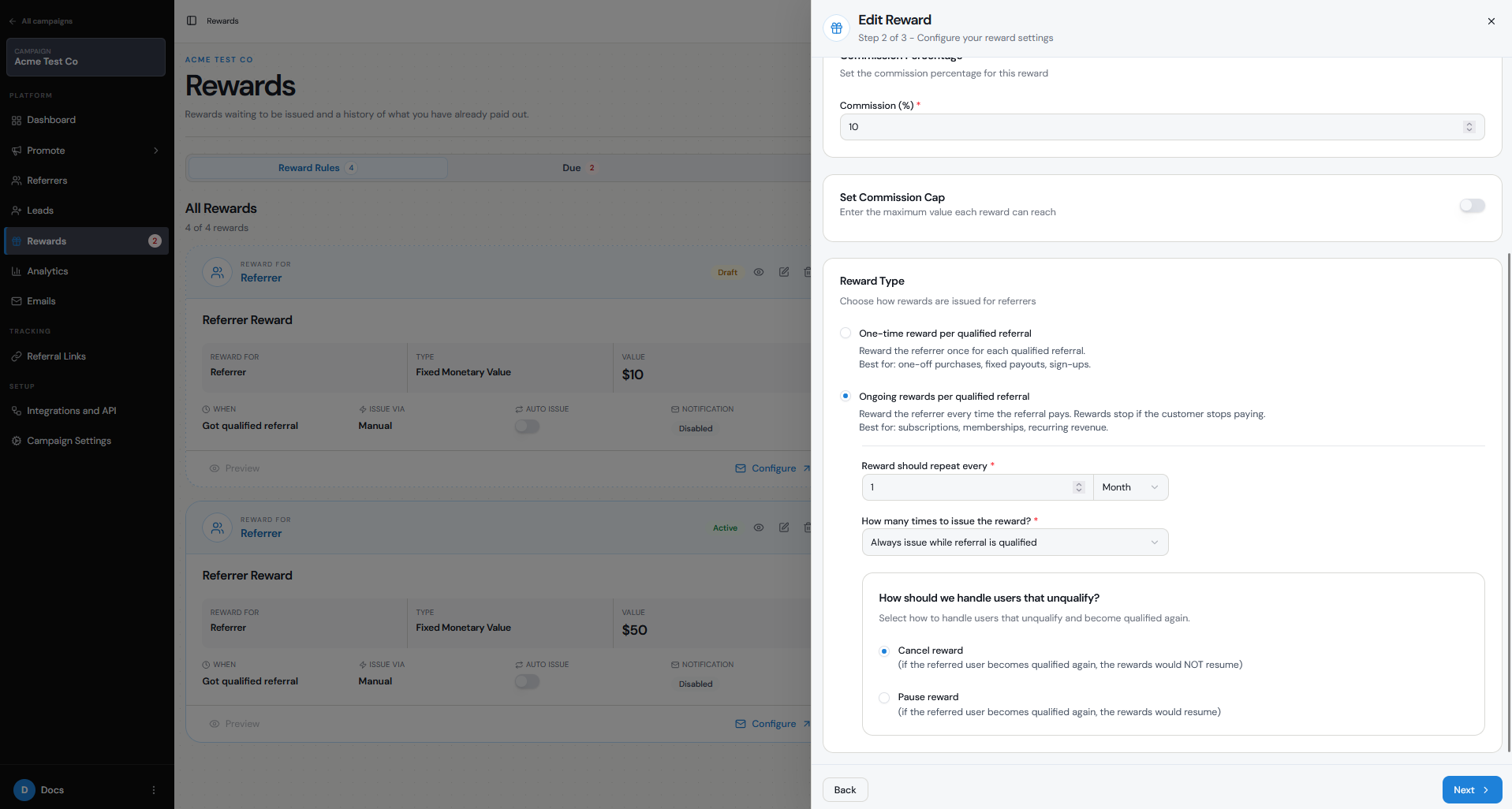The width and height of the screenshot is (1512, 809).
Task: View the Draft referrer reward eye icon
Action: point(759,272)
